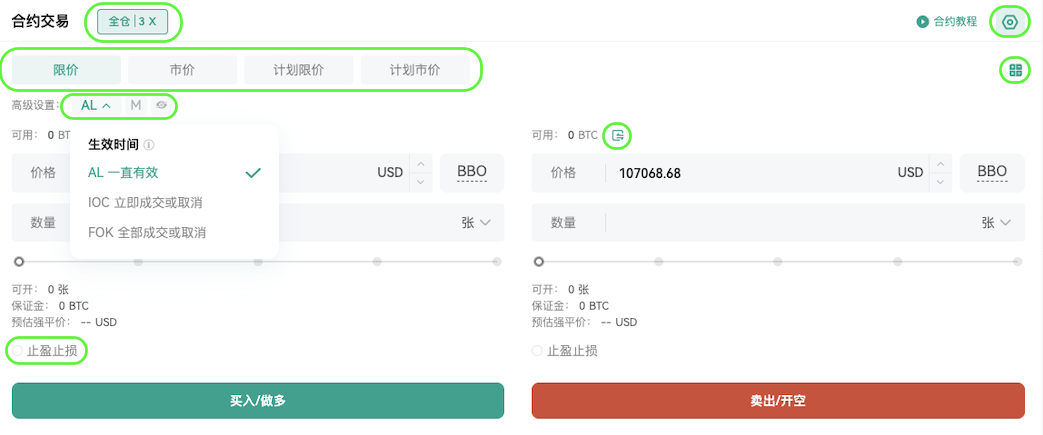Enable 止盈止损 on the sell side
This screenshot has height=435, width=1043.
click(x=564, y=351)
